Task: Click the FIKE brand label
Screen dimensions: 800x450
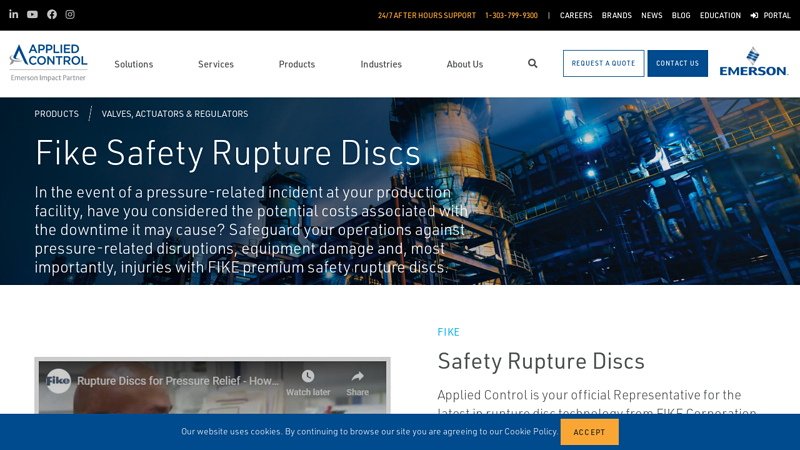Action: [x=448, y=332]
